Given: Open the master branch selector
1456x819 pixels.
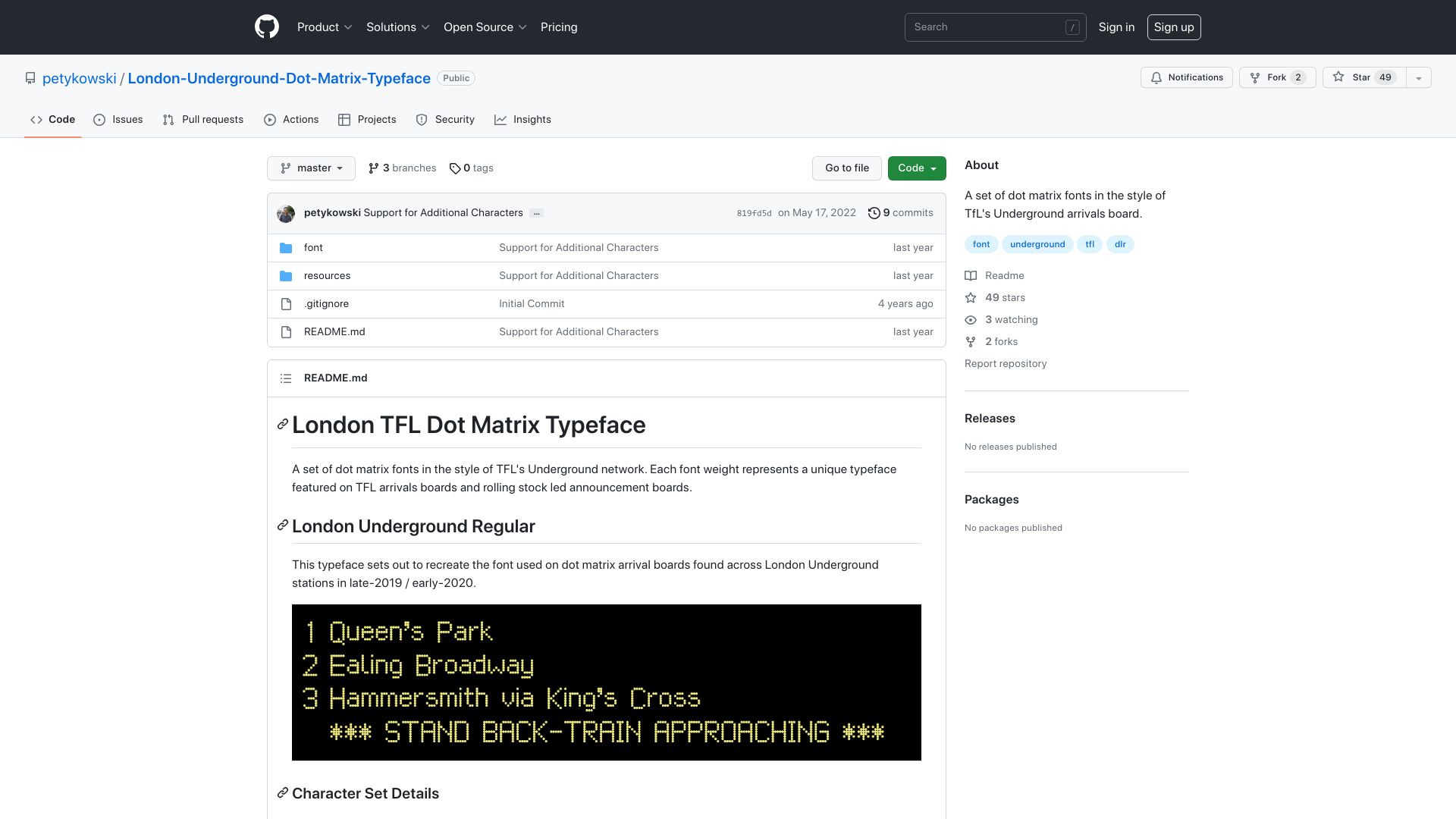Looking at the screenshot, I should click(x=311, y=168).
